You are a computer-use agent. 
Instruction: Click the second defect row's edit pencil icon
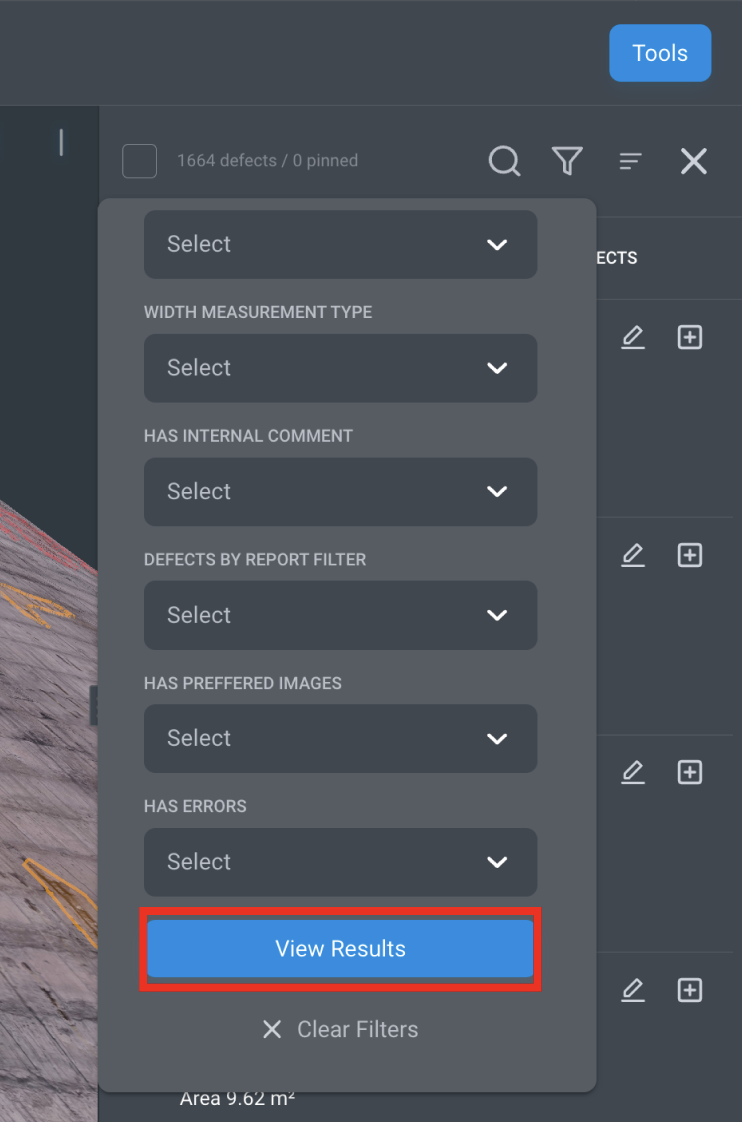633,555
